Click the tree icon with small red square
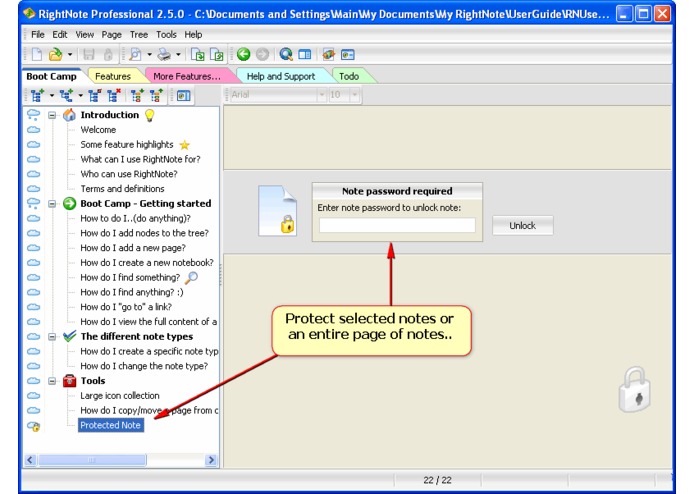Screen dimensions: 695x494 pyautogui.click(x=94, y=95)
